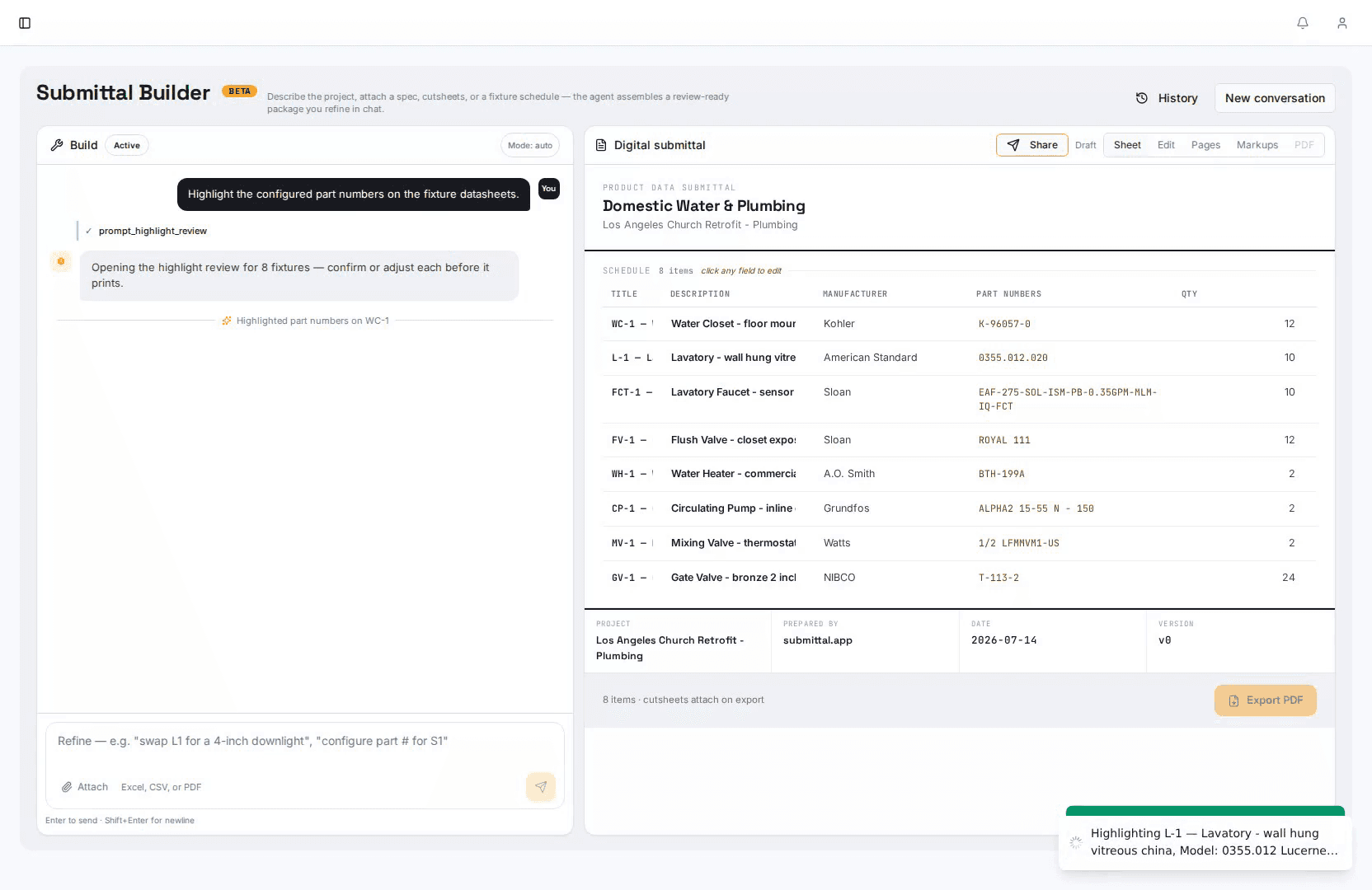
Task: Edit part number 0355.012.020
Action: point(1013,358)
